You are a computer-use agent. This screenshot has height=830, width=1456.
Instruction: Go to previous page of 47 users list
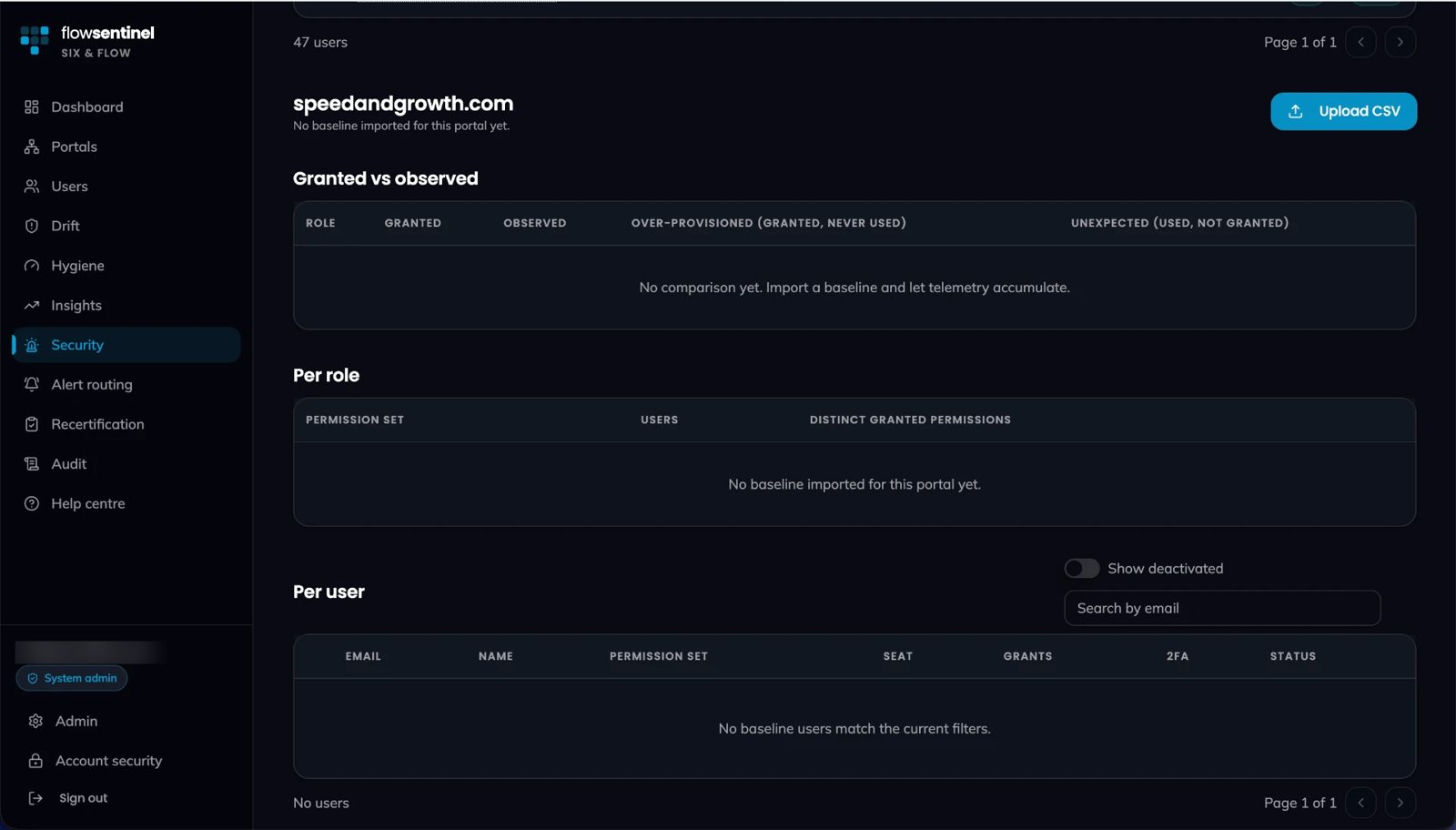[1360, 42]
